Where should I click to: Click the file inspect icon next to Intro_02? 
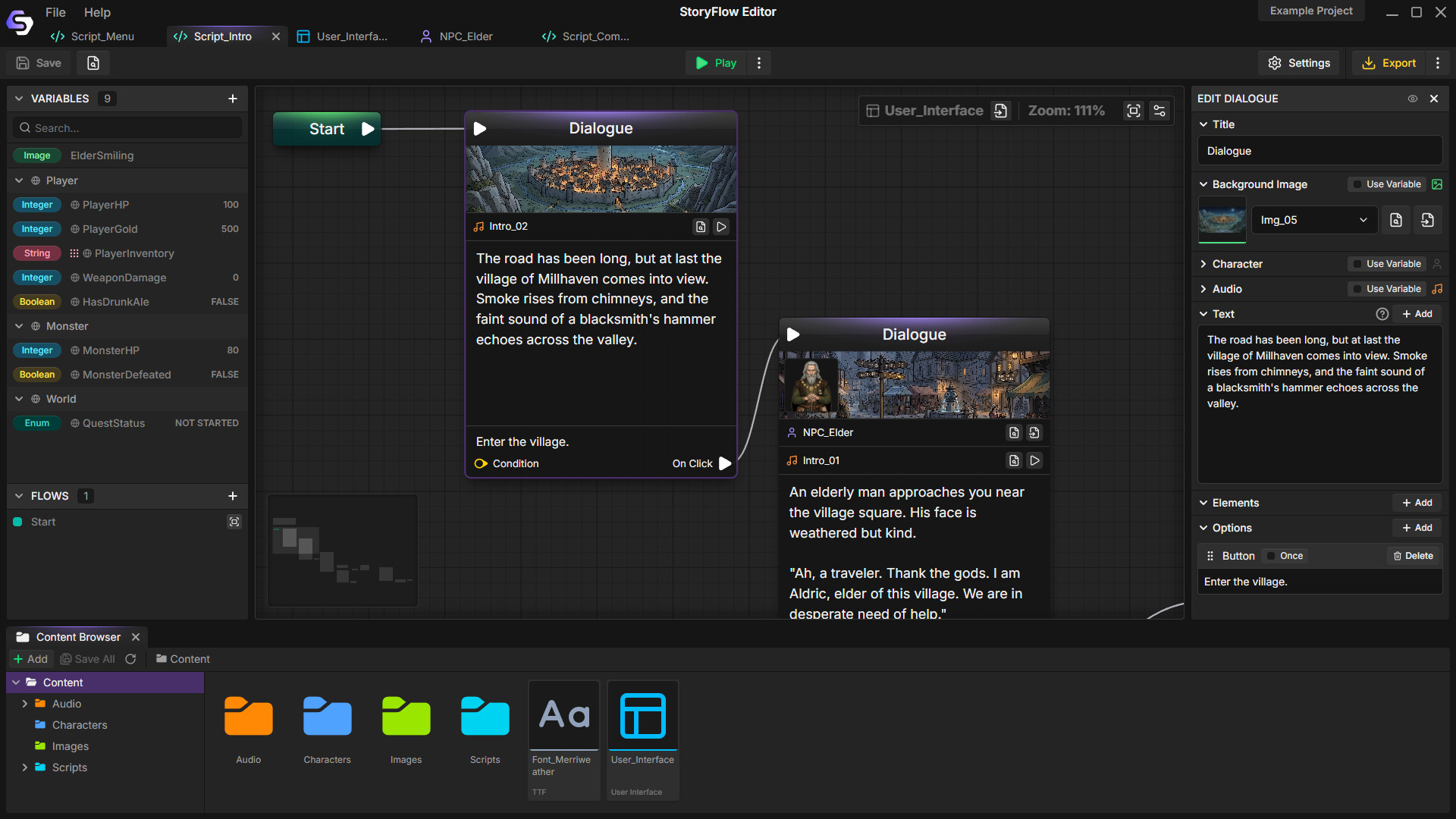pos(701,226)
